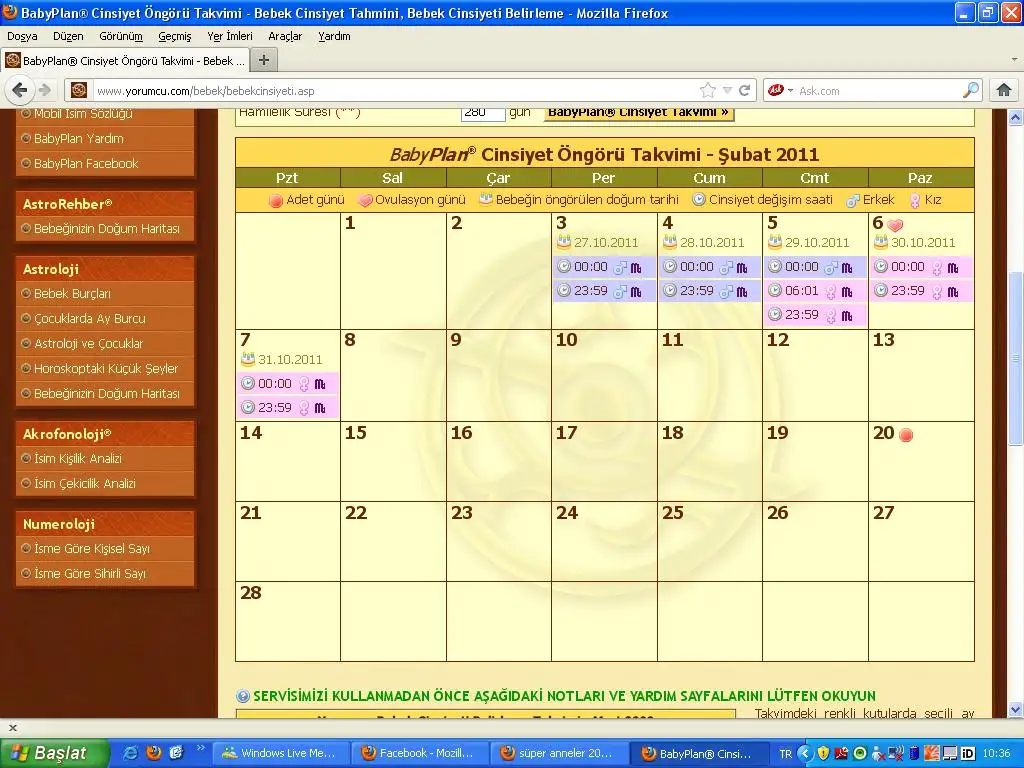
Task: Click the TR language indicator in tray
Action: point(786,754)
